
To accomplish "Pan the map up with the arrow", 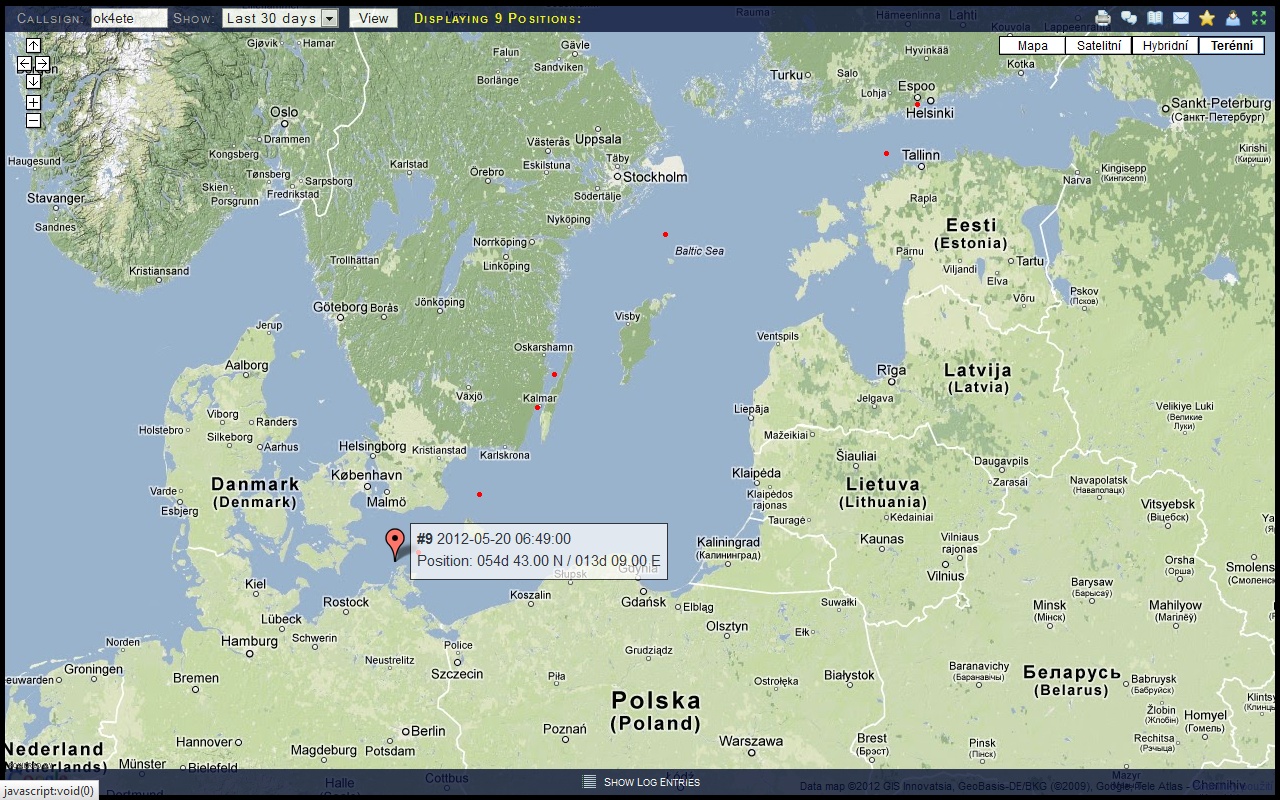I will 33,45.
